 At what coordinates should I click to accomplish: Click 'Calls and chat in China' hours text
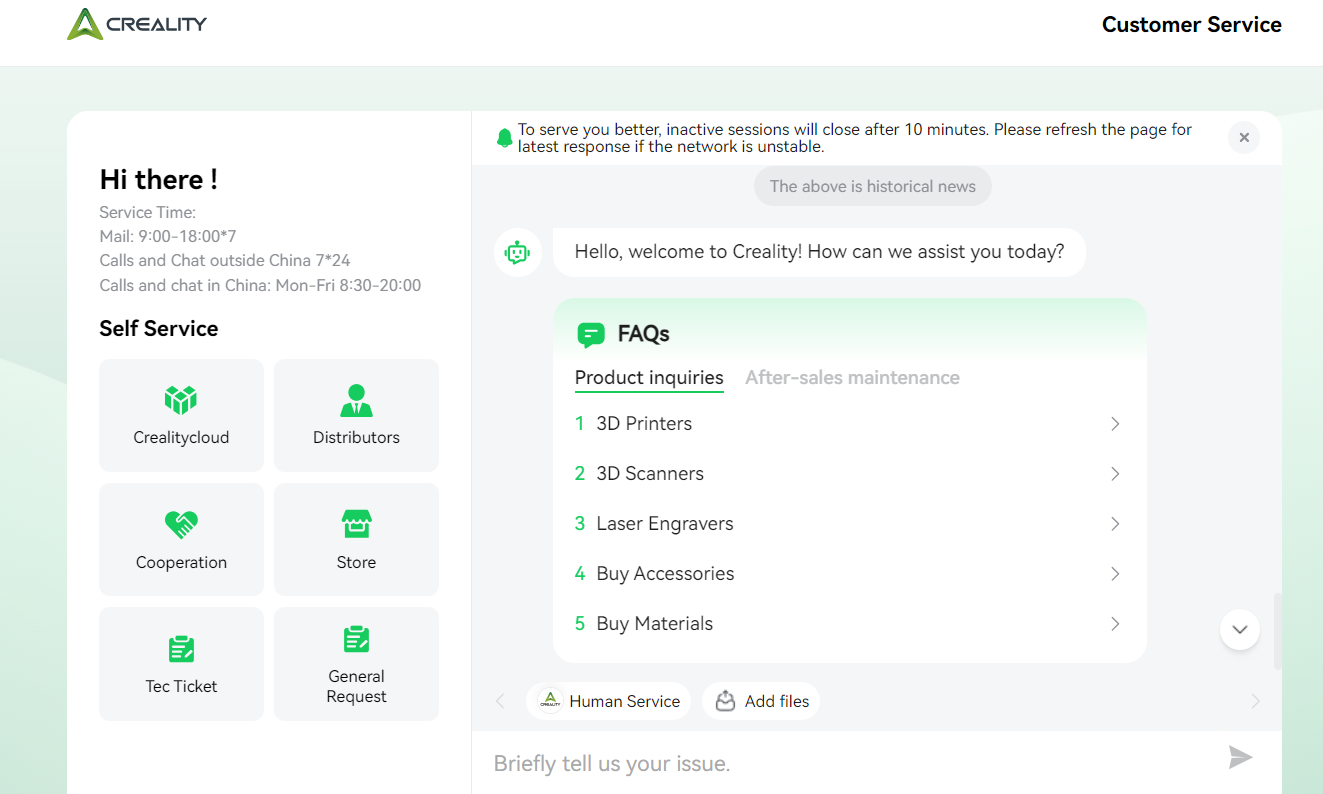click(260, 285)
